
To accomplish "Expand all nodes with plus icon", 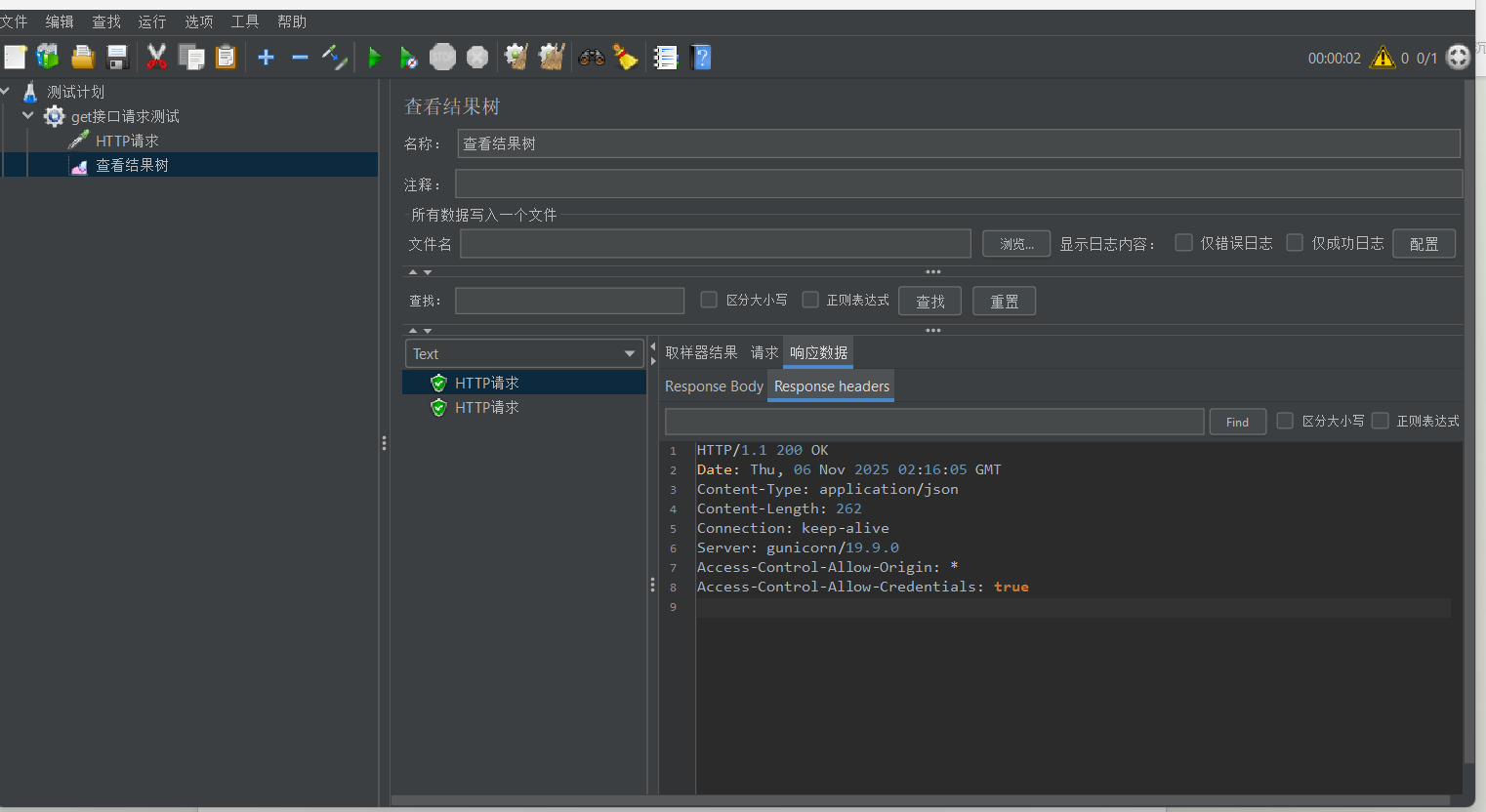I will (266, 58).
